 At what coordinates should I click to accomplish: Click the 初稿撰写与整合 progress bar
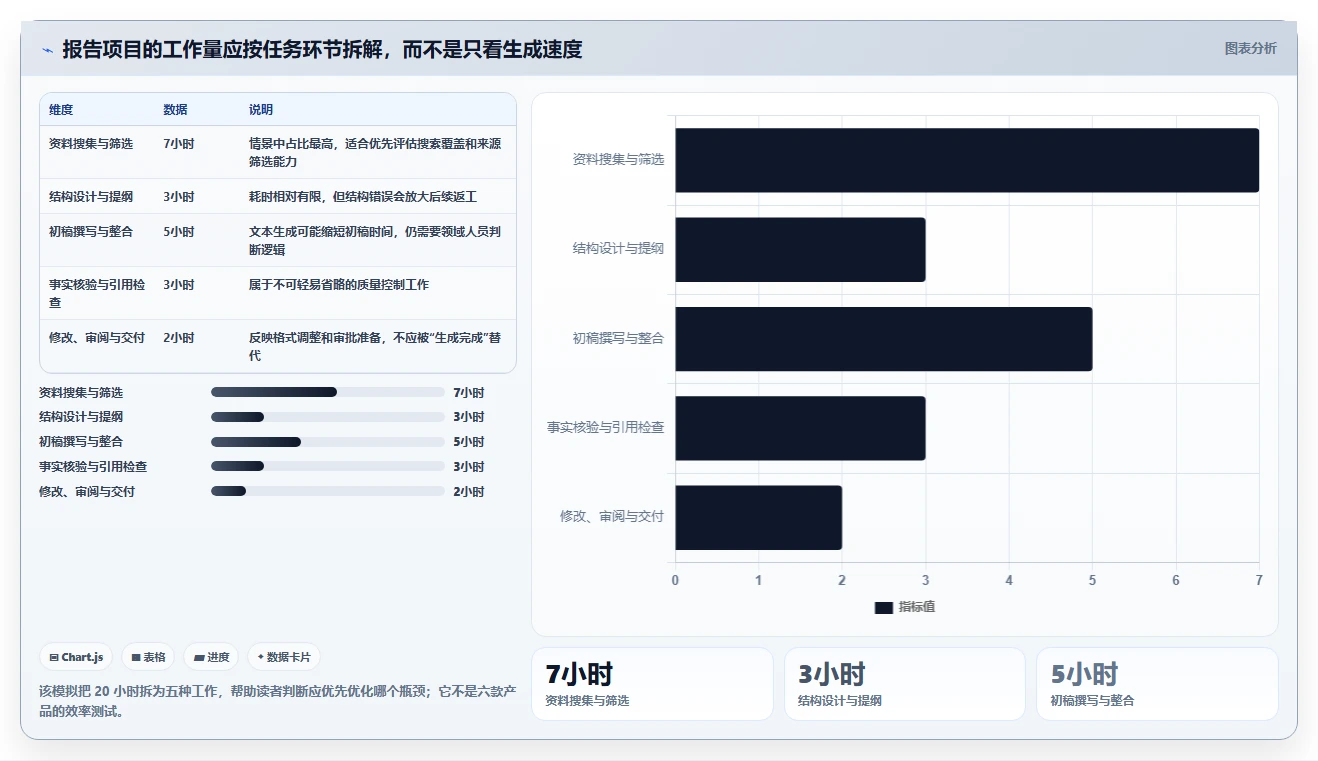tap(328, 442)
